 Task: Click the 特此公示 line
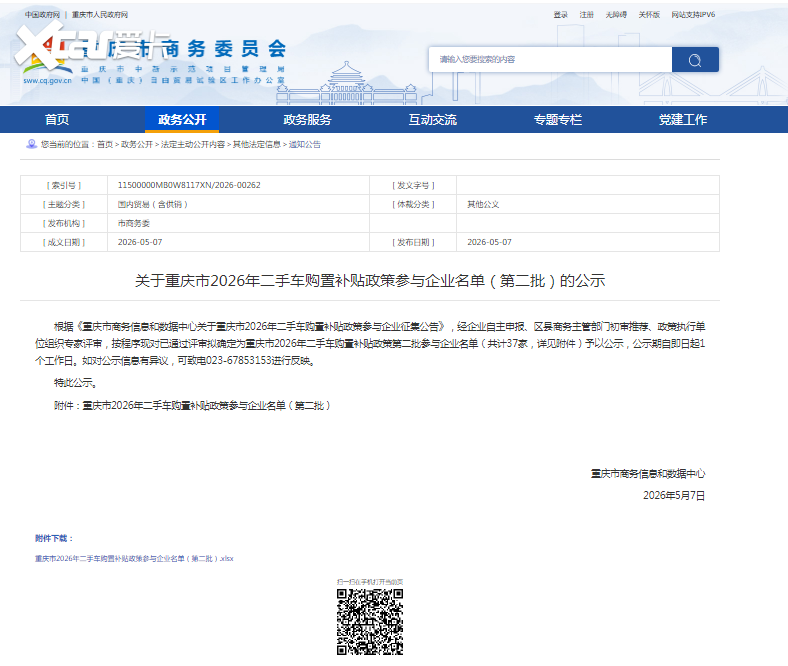coord(75,383)
